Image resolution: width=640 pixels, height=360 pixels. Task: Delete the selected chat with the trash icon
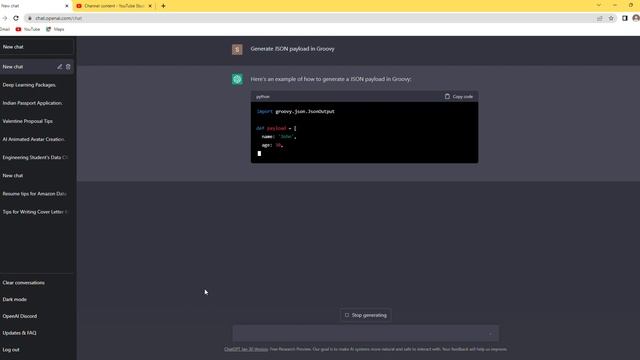tap(68, 67)
